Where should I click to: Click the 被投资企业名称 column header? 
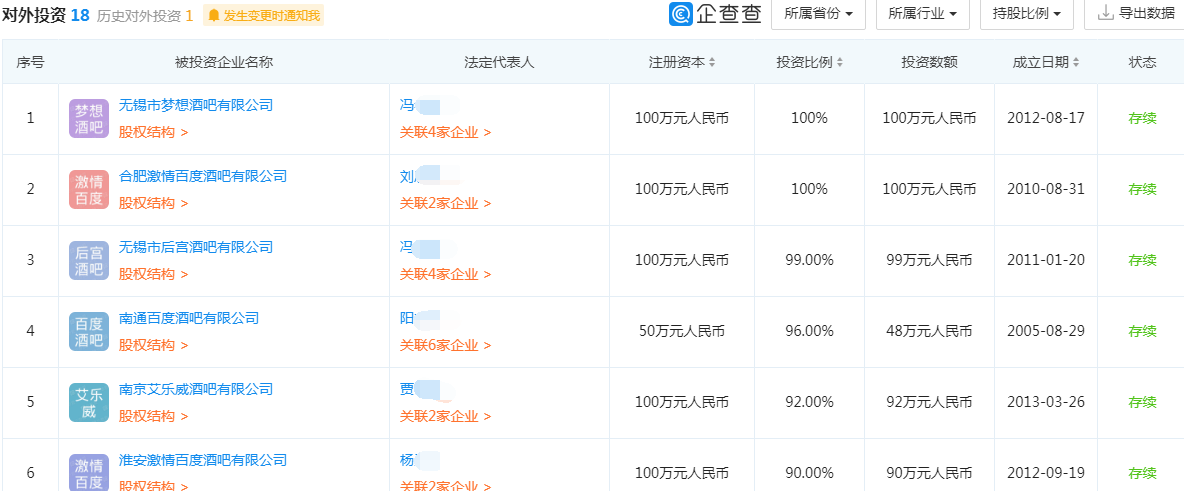click(x=224, y=63)
